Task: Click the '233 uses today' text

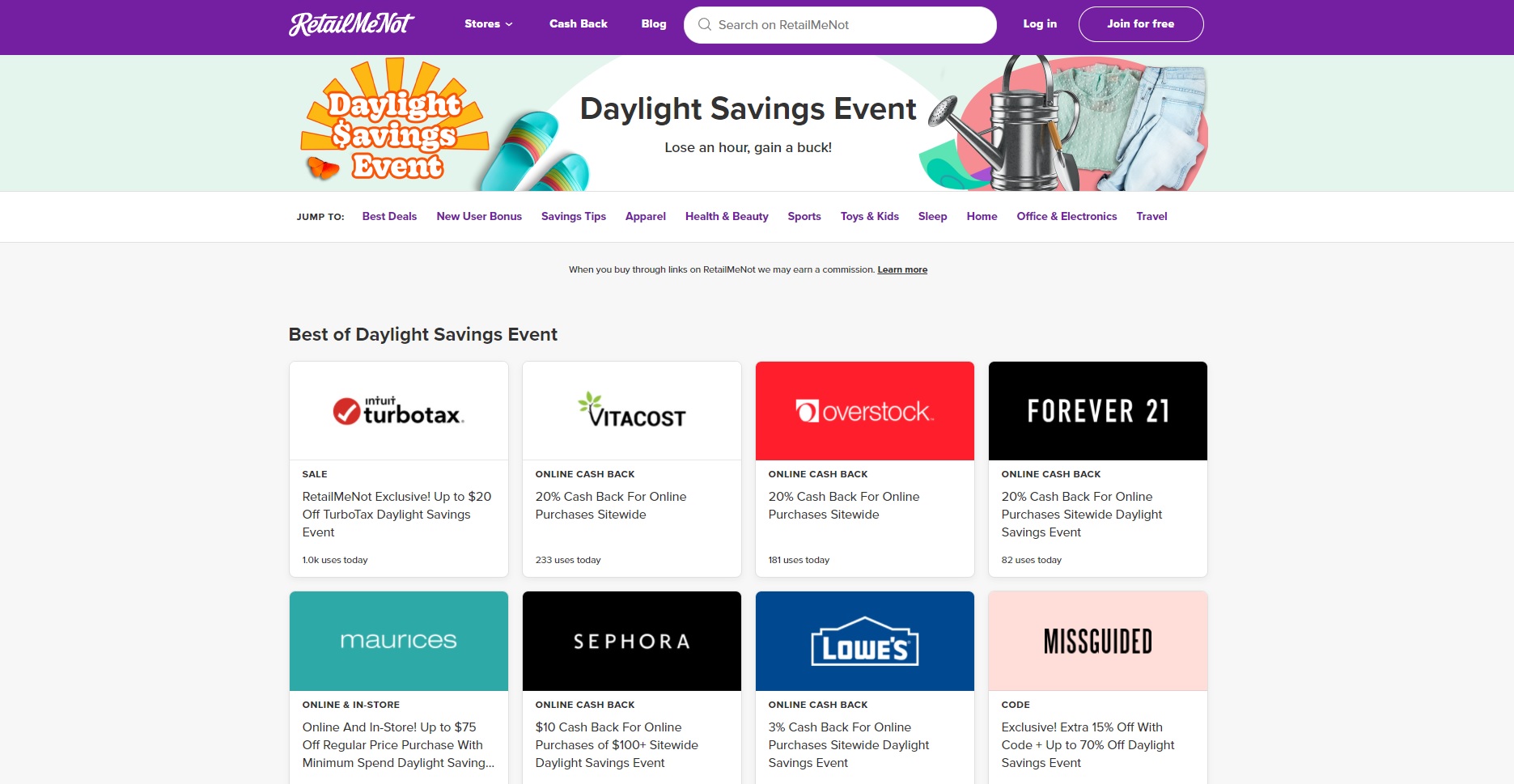Action: click(x=568, y=560)
